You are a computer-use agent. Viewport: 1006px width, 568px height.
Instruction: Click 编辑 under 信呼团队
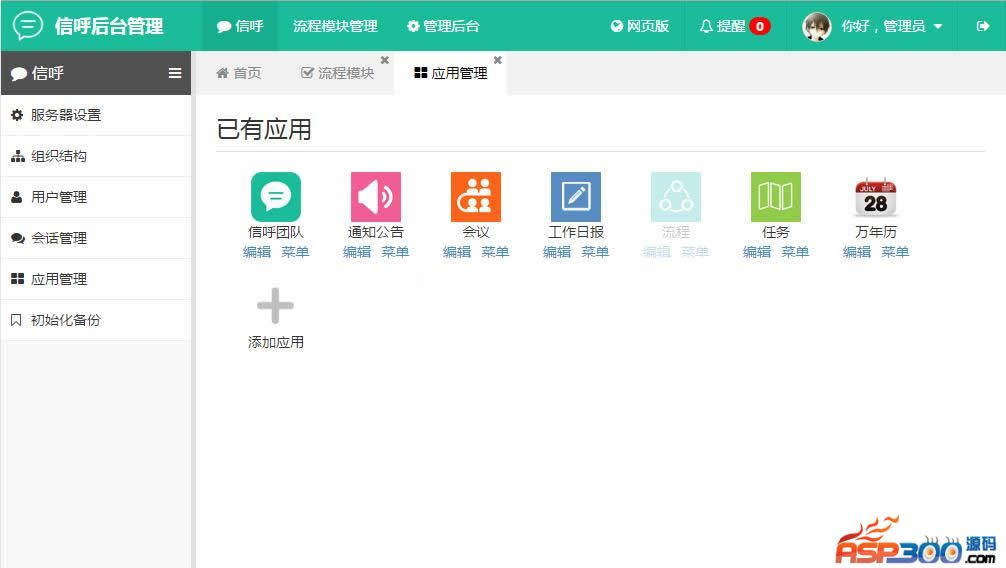[x=257, y=252]
